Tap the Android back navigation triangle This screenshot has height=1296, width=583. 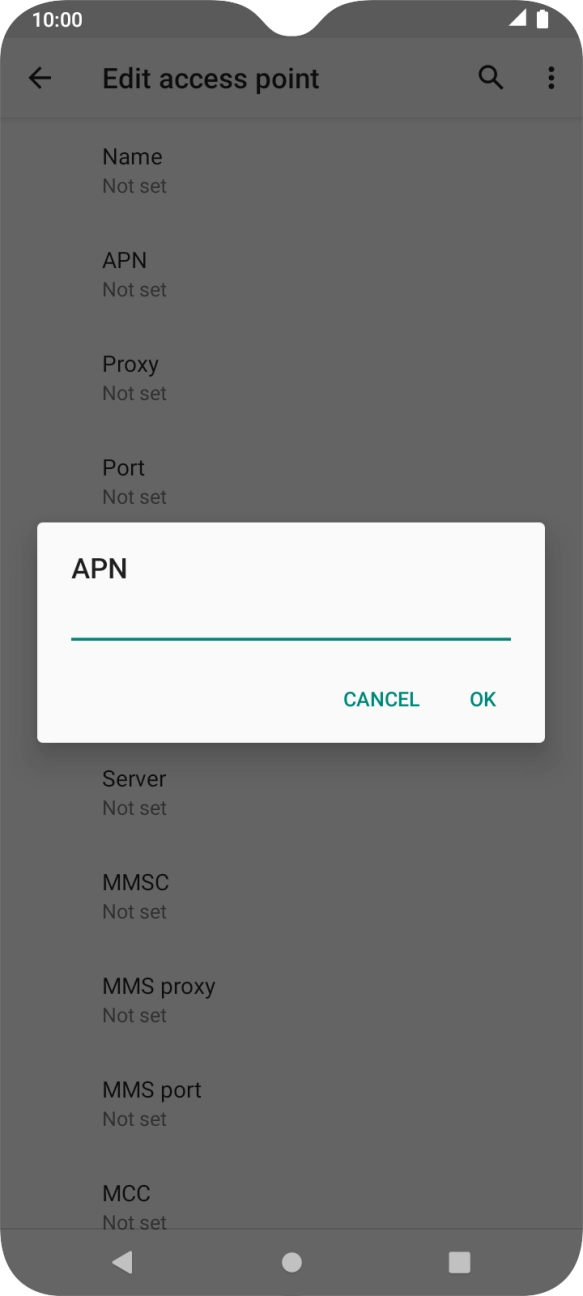point(122,1262)
